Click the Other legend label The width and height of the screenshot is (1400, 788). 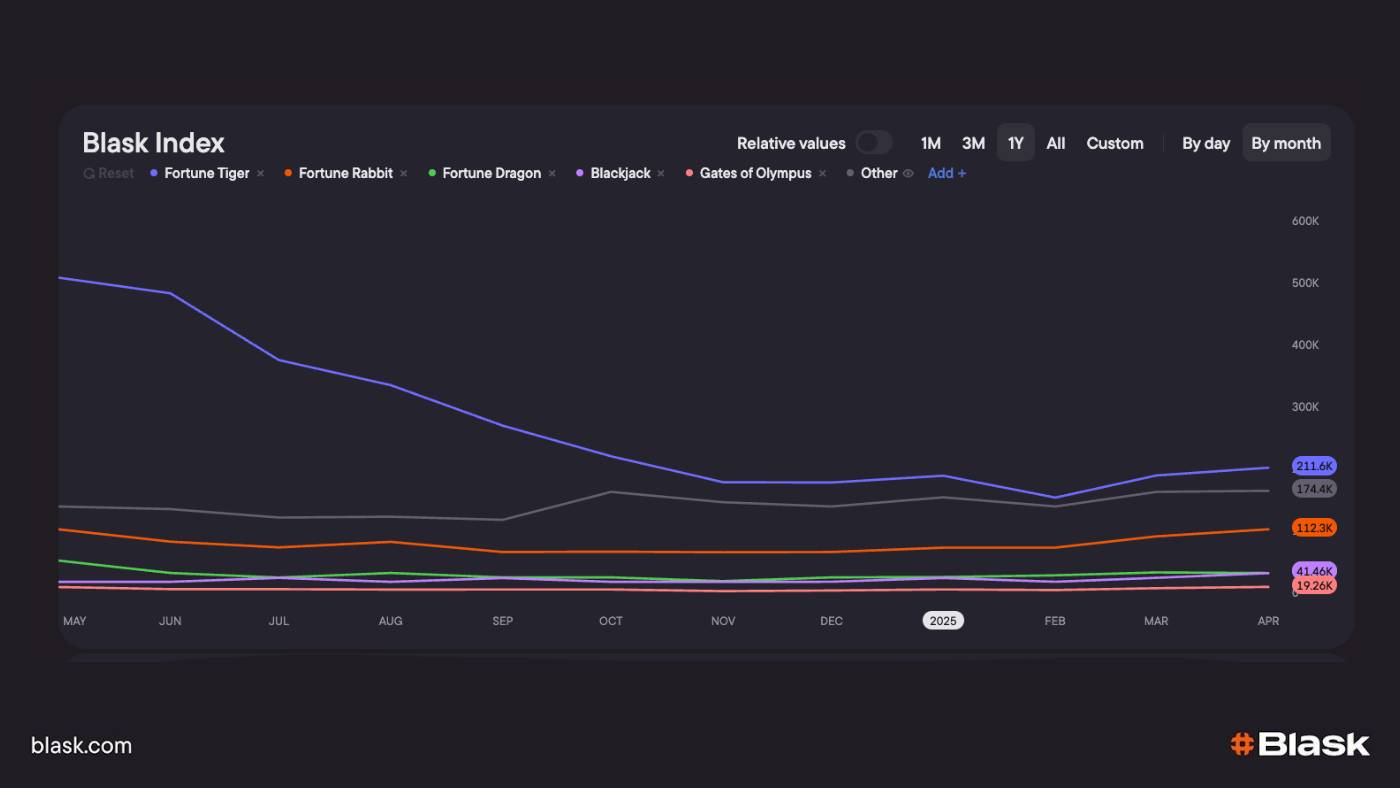pyautogui.click(x=879, y=173)
